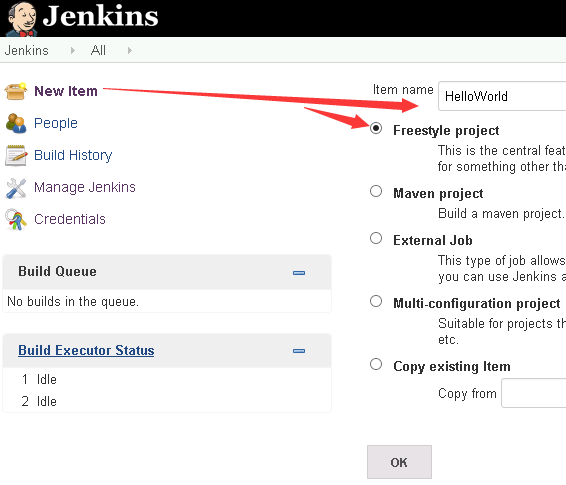Click the Freestyle project label
Viewport: 566px width, 485px height.
point(446,130)
